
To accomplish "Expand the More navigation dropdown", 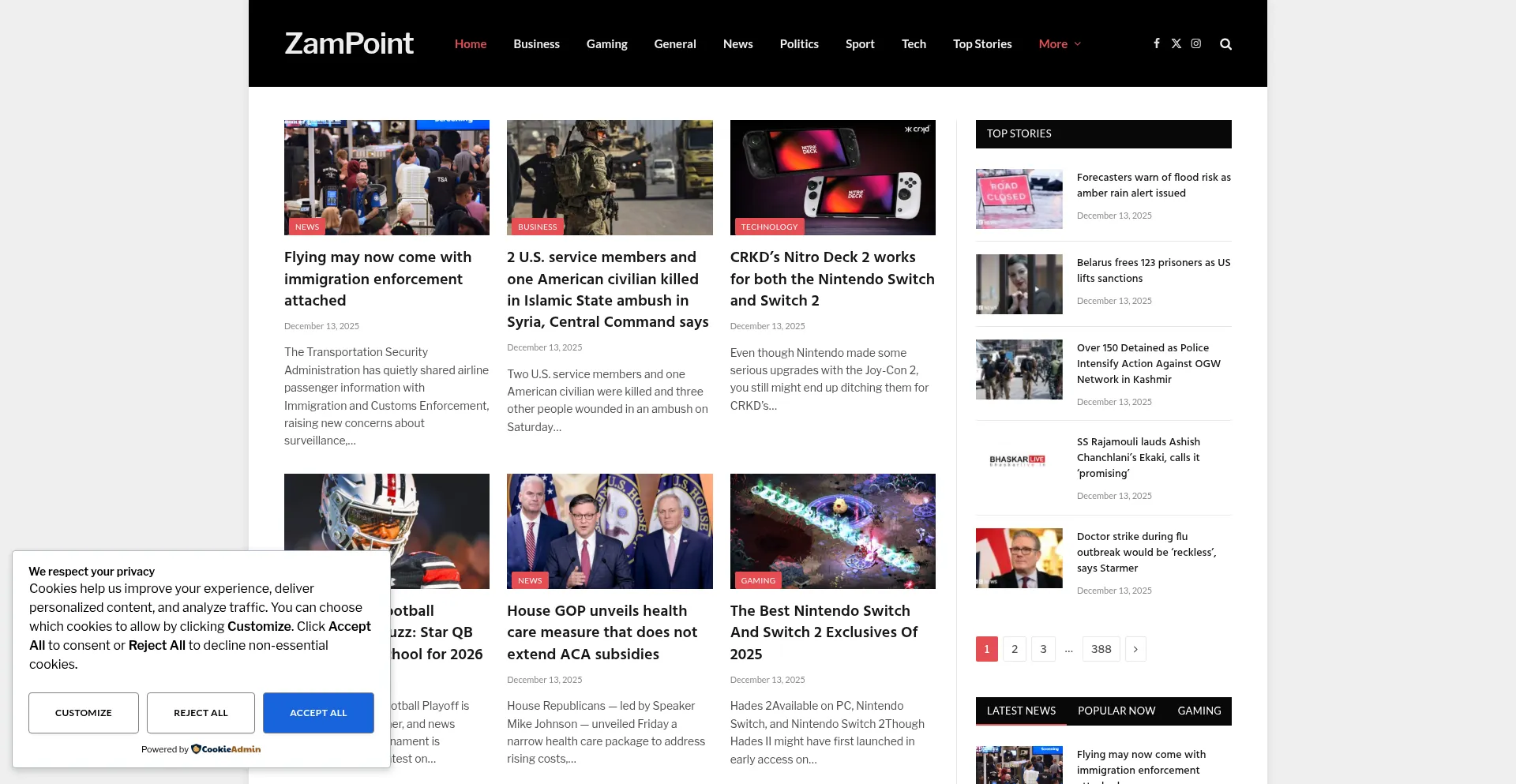I will click(x=1060, y=44).
